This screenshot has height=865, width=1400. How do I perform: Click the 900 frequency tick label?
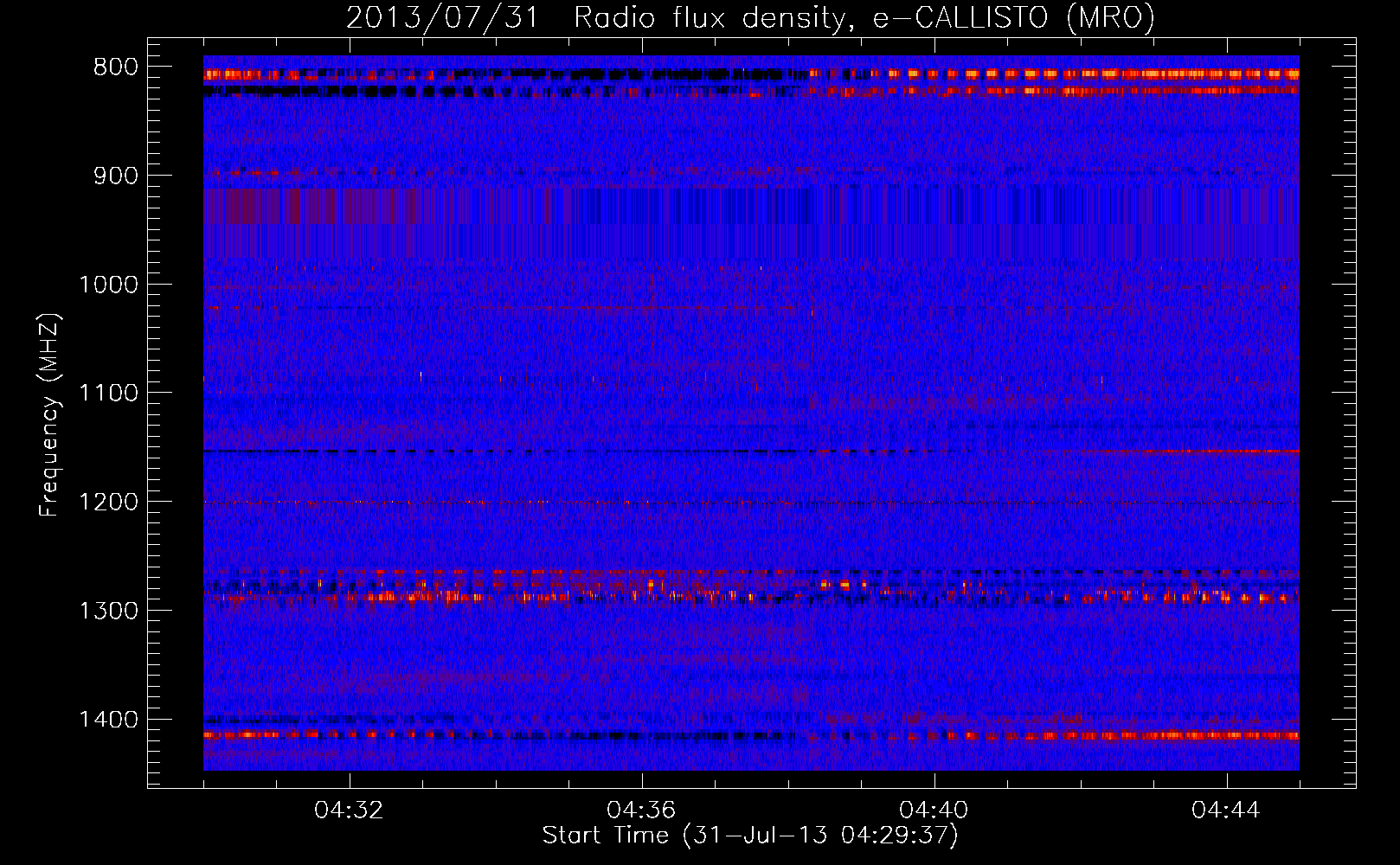pos(115,176)
